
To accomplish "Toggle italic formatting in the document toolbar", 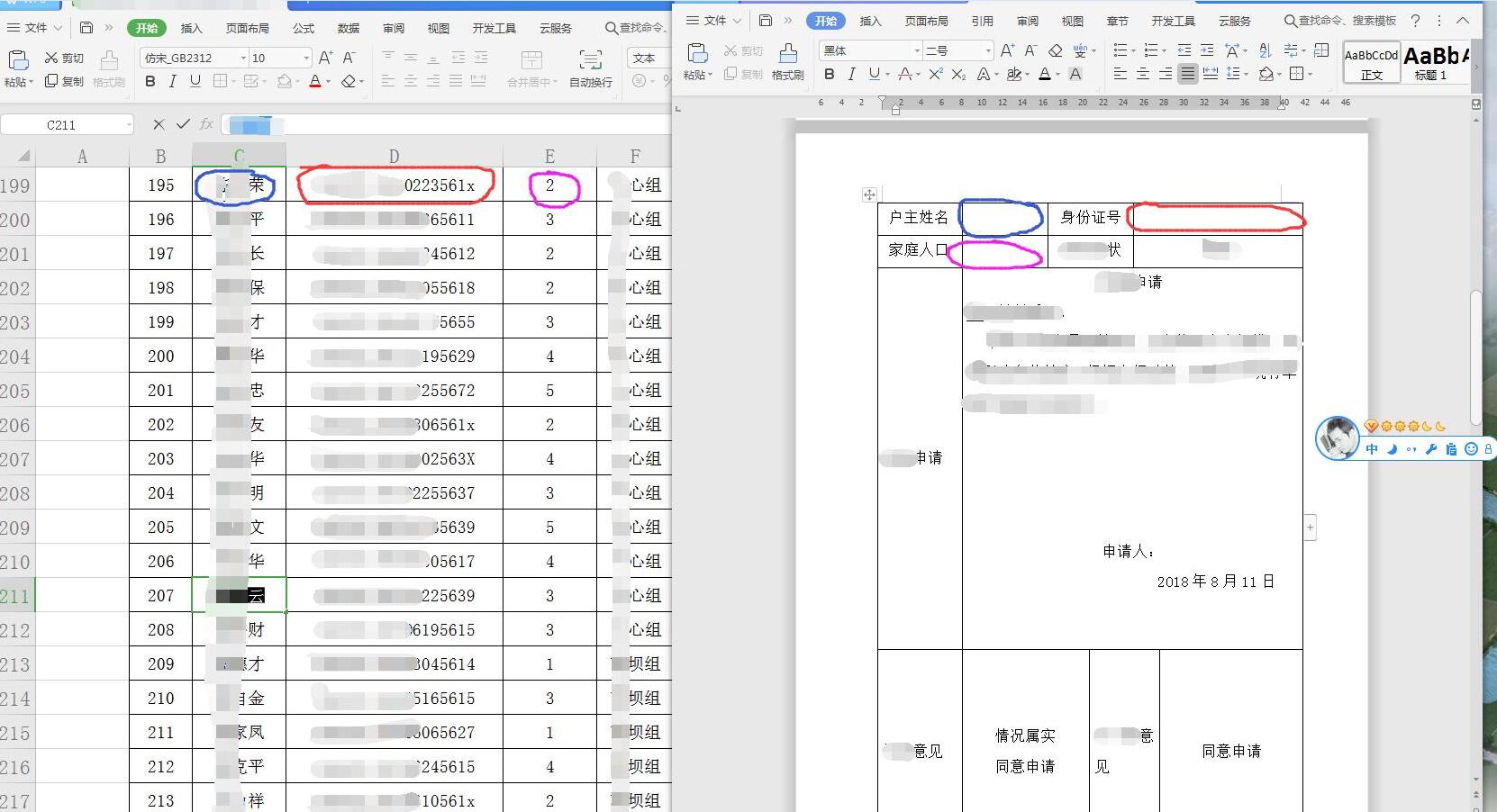I will [852, 75].
